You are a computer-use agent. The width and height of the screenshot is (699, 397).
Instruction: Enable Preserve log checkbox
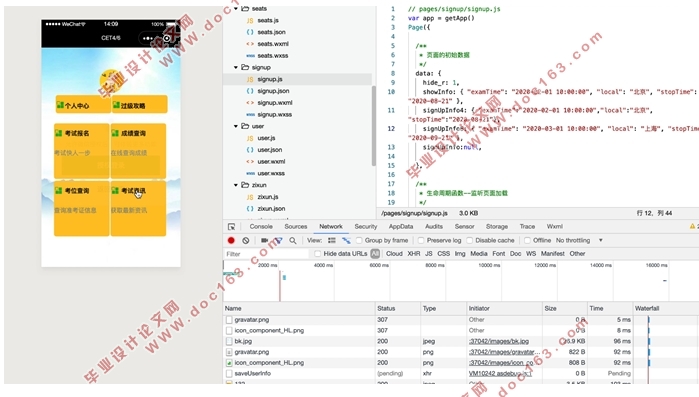pyautogui.click(x=421, y=240)
